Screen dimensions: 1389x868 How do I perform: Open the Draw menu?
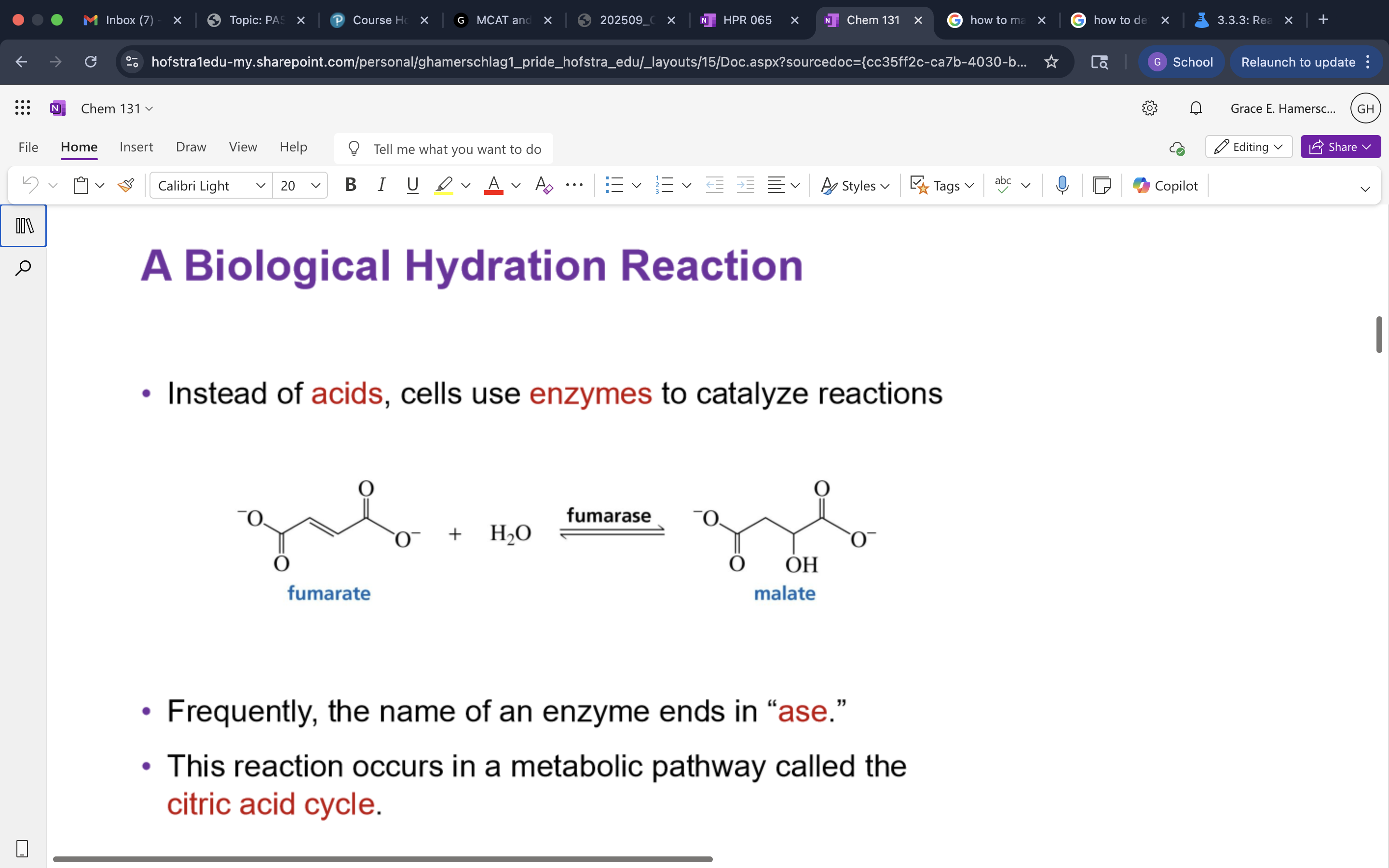pyautogui.click(x=191, y=147)
